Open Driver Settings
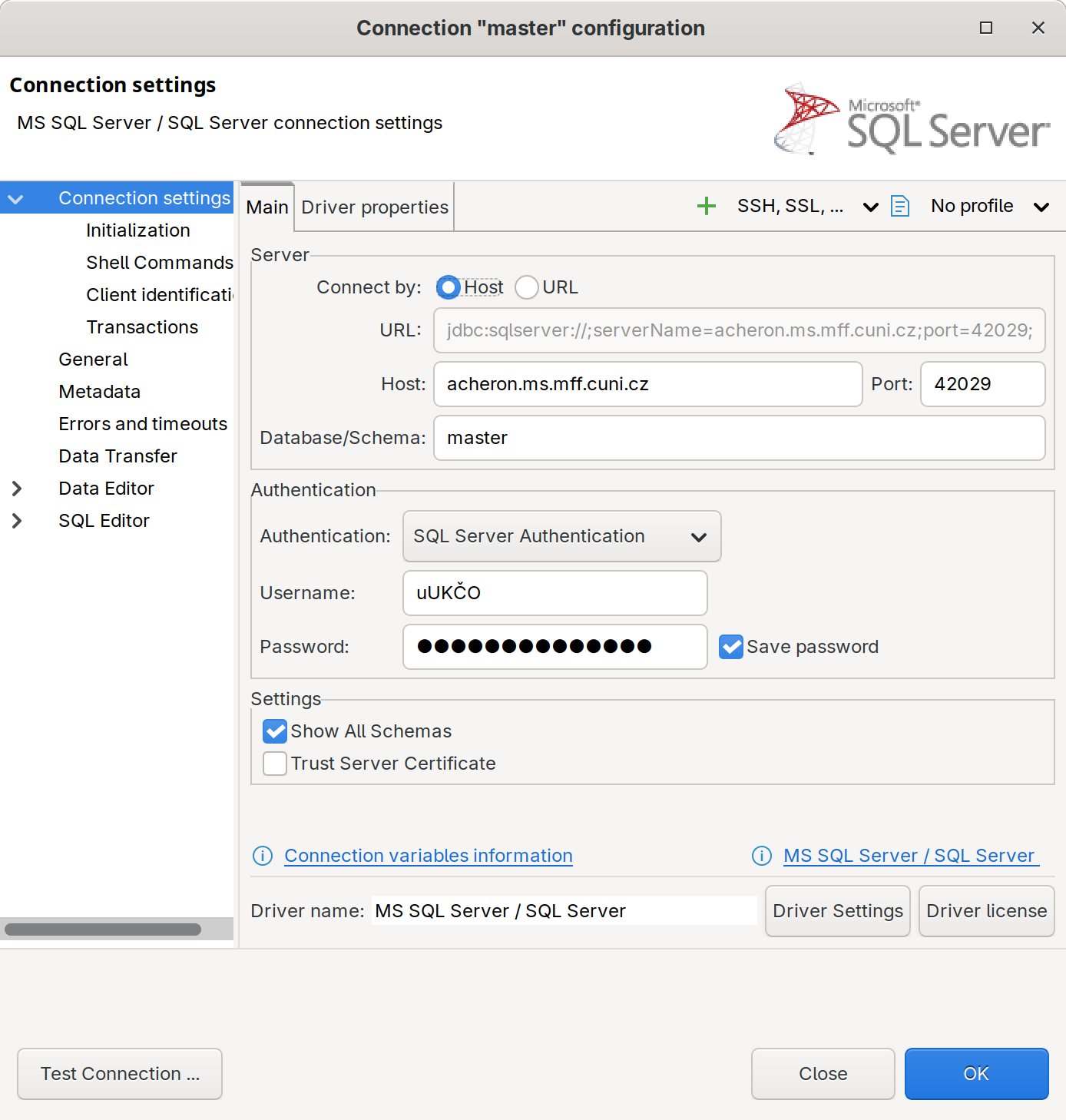The image size is (1066, 1120). tap(837, 911)
